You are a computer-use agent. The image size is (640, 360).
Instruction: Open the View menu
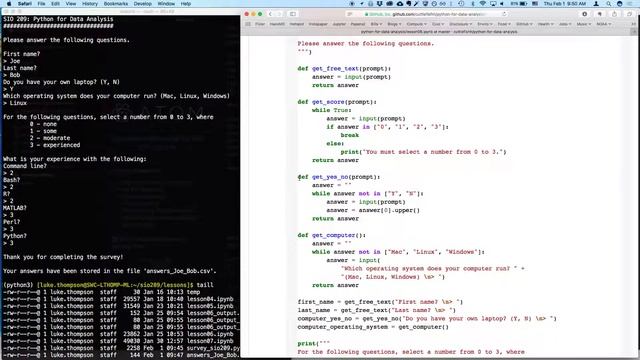[x=71, y=4]
